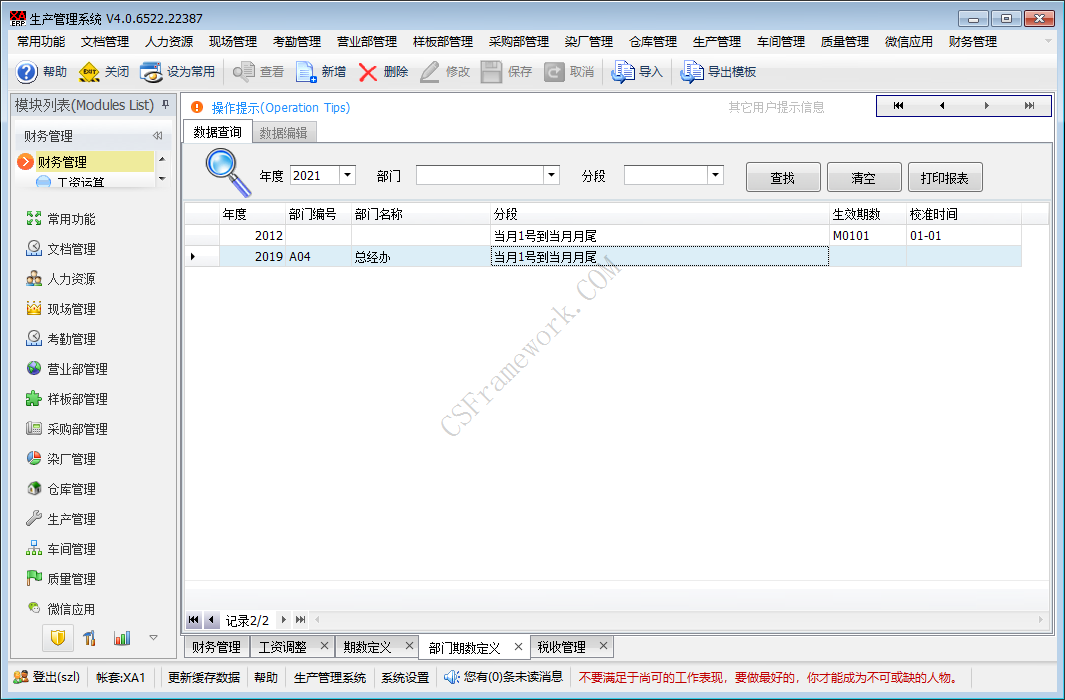The image size is (1065, 700).
Task: Click the bar chart icon in sidebar footer
Action: click(x=122, y=638)
